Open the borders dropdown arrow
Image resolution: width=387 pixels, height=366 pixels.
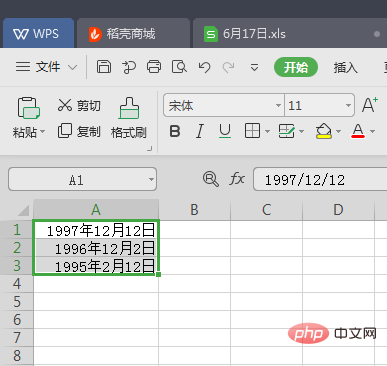(x=267, y=131)
